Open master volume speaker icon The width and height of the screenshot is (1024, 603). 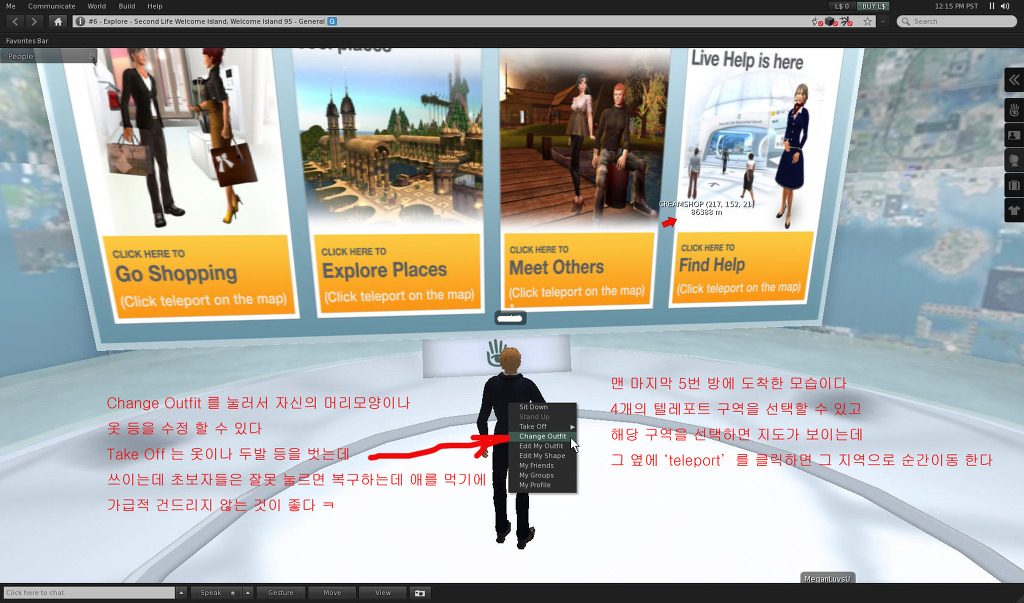point(1006,6)
